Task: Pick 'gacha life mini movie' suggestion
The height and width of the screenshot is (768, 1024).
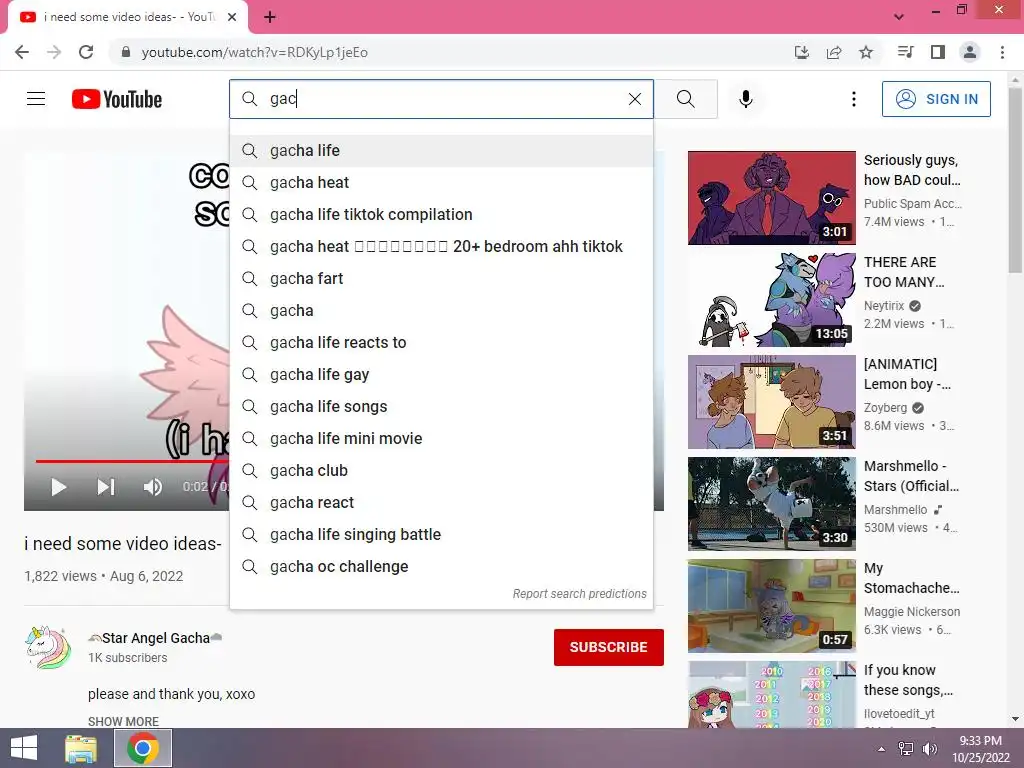Action: [441, 439]
